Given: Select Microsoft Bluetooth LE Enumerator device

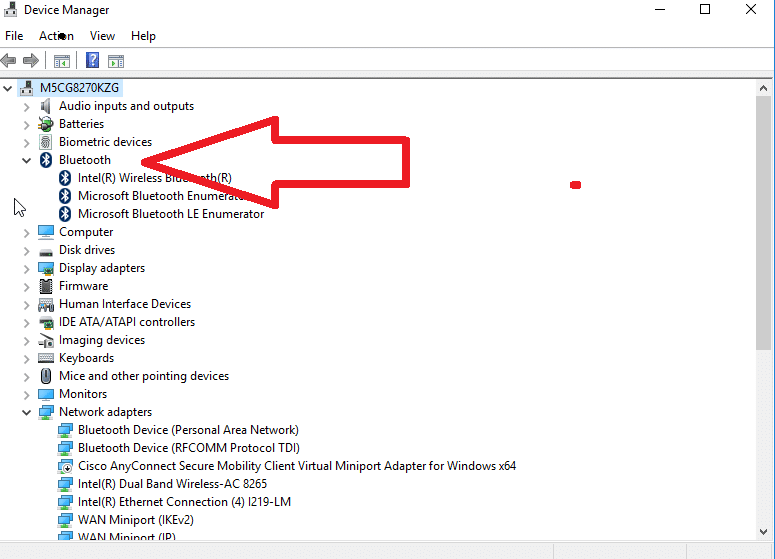Looking at the screenshot, I should coord(170,214).
